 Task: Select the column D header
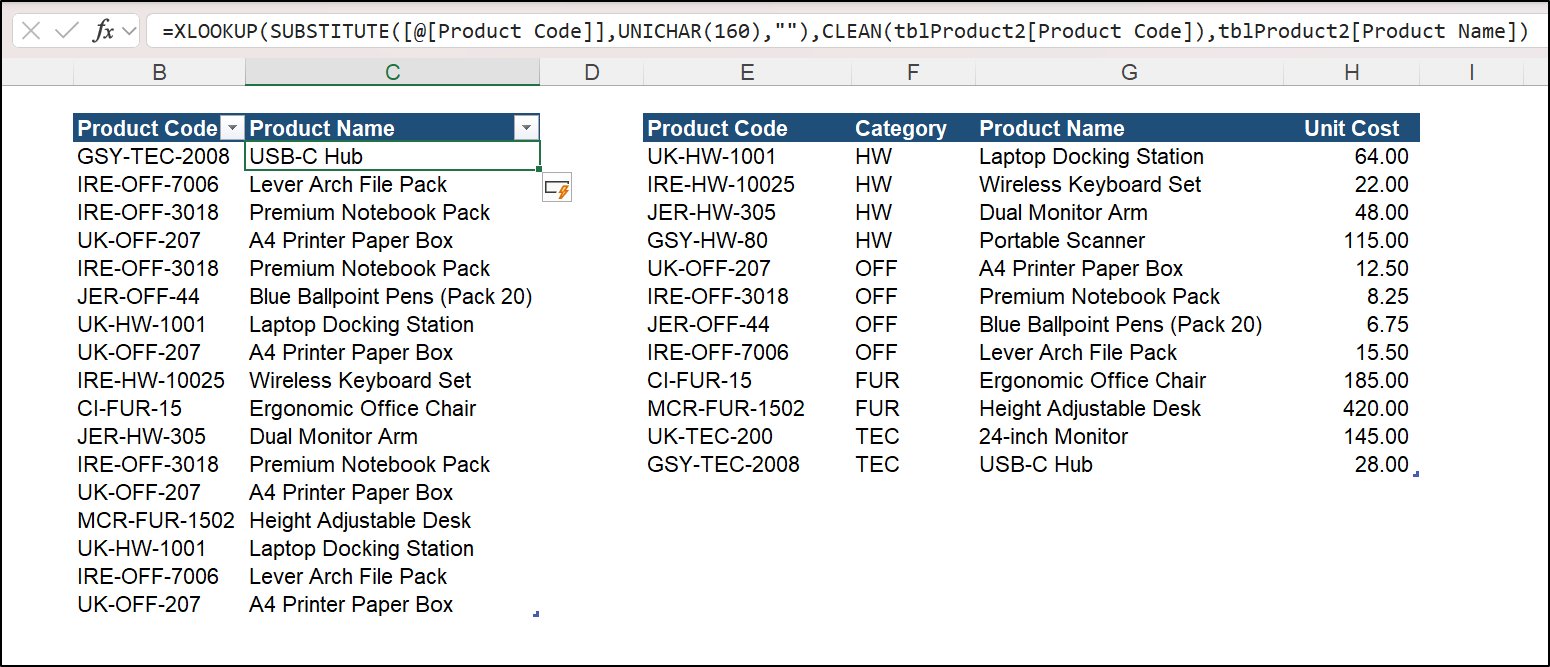[x=592, y=72]
